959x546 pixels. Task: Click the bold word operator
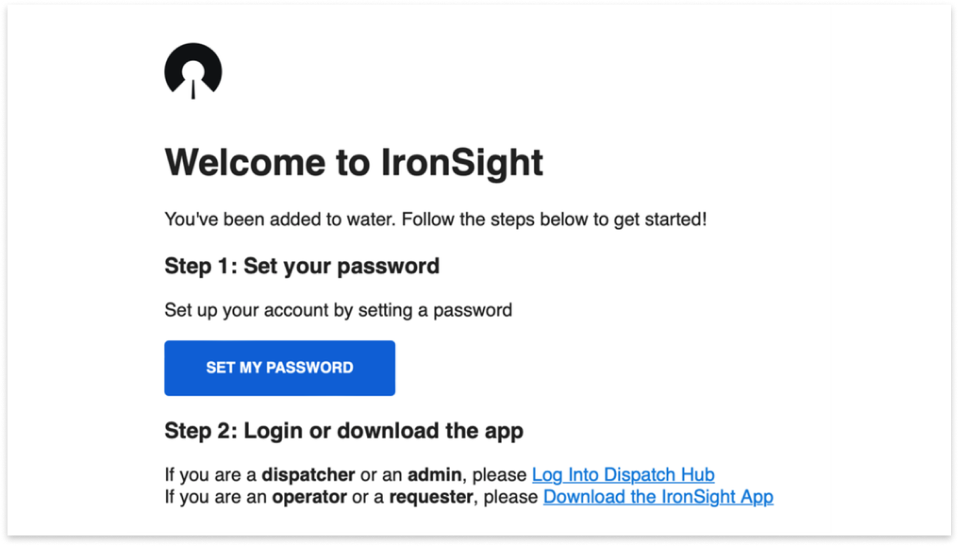(x=309, y=496)
